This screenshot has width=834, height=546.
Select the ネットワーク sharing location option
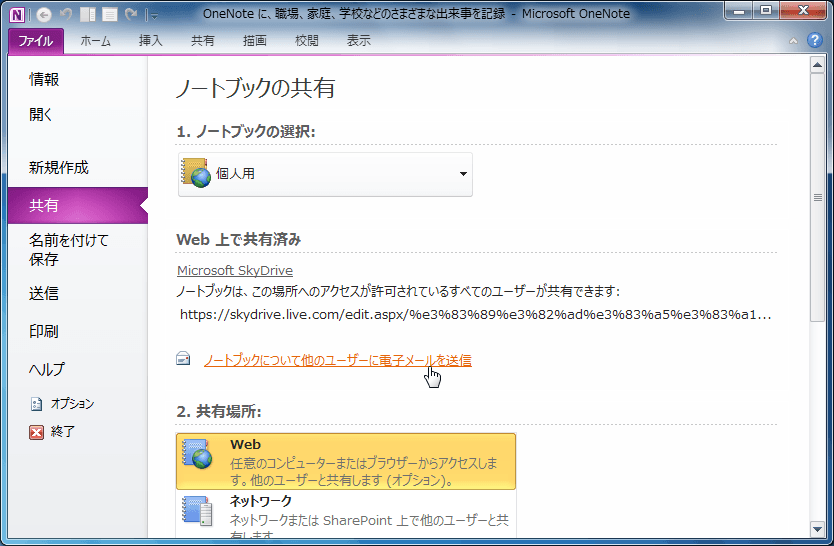346,514
